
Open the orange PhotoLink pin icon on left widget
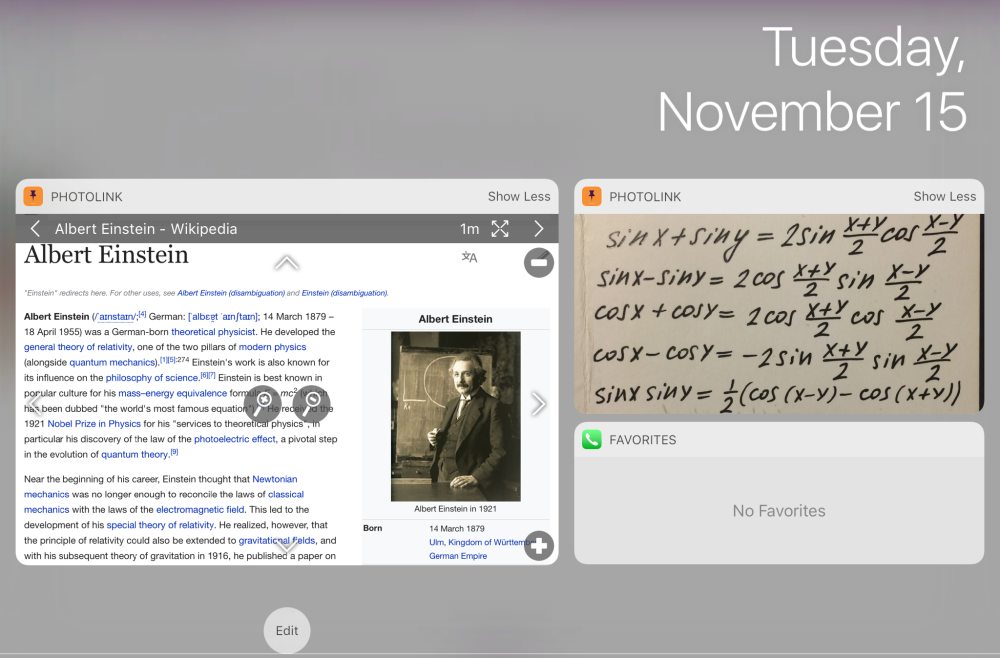[x=33, y=196]
